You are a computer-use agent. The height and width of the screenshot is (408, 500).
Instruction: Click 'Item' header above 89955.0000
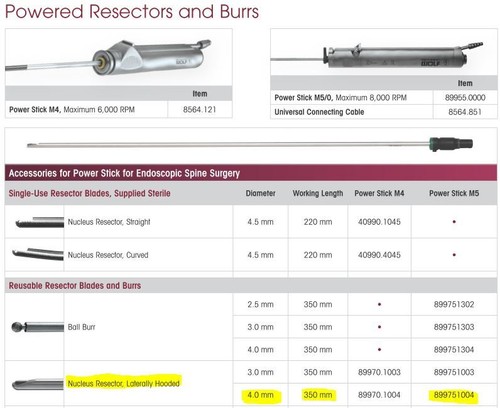click(x=465, y=83)
